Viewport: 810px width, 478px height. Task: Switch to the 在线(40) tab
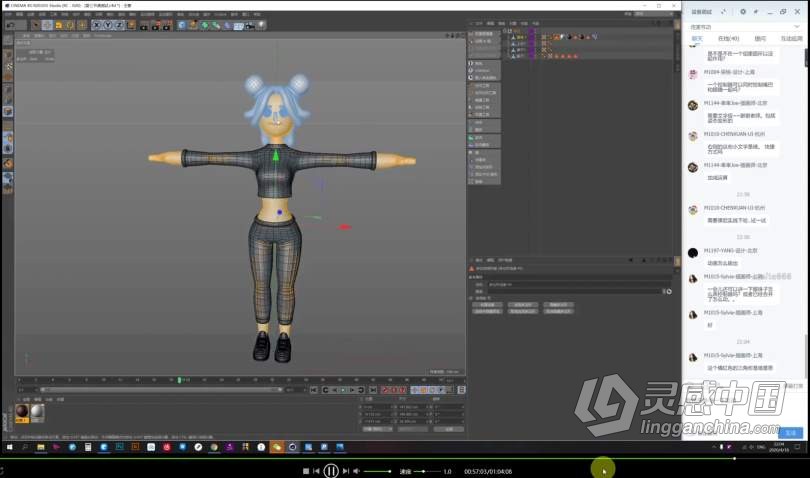tap(728, 39)
